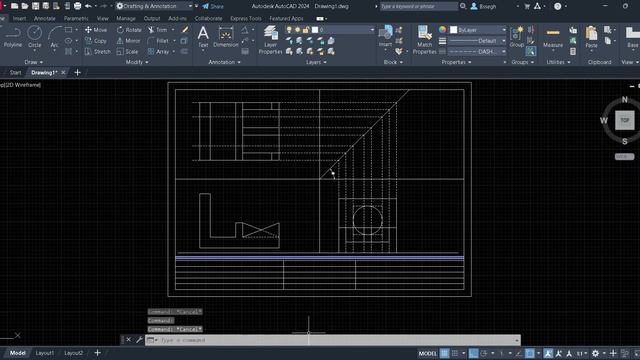This screenshot has width=640, height=360.
Task: Click the New drawing icon in quick access toolbar
Action: coord(15,6)
